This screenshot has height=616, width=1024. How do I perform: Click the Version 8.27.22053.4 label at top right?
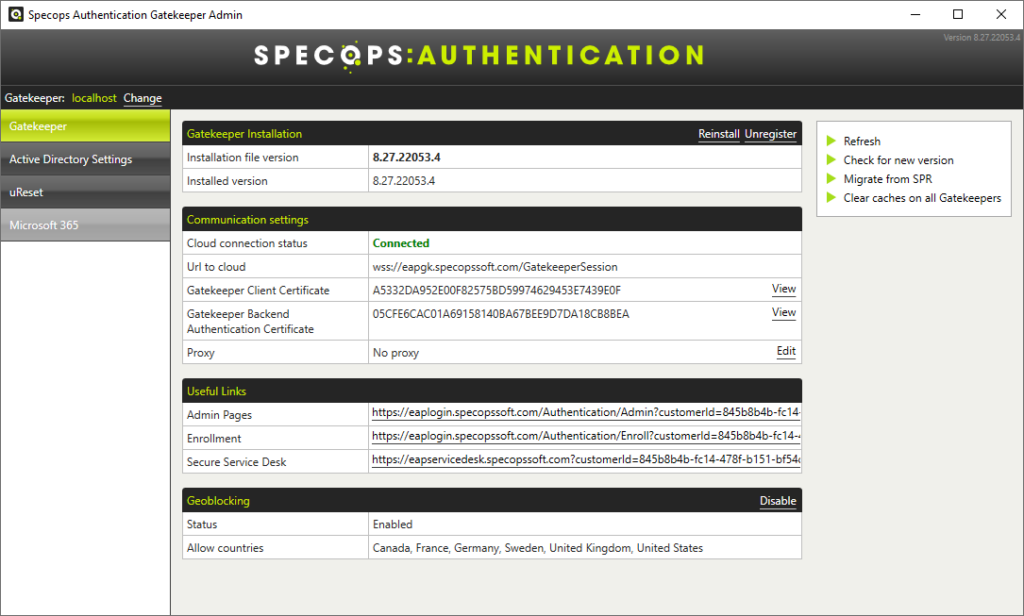982,37
